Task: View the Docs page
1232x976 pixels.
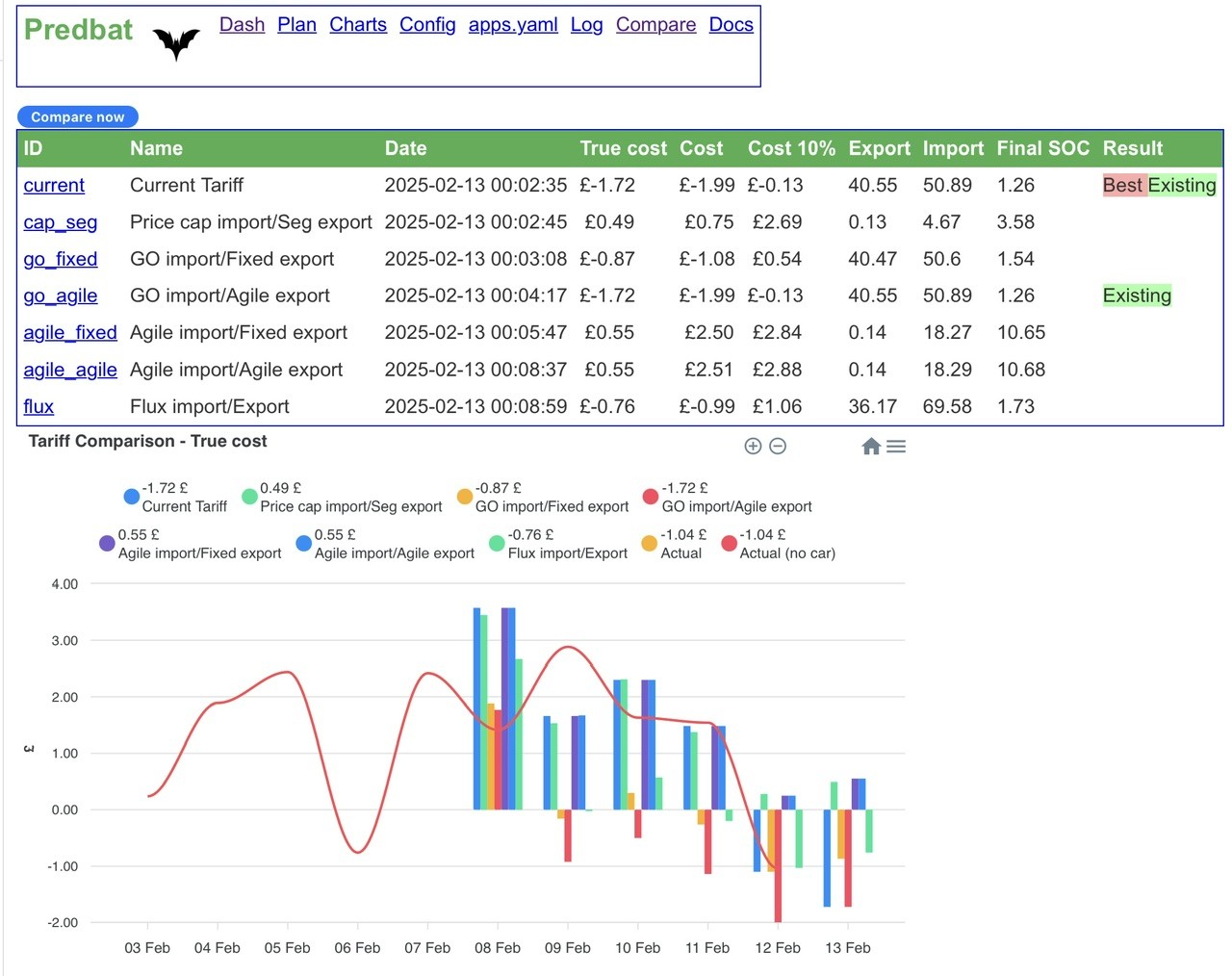Action: tap(731, 24)
